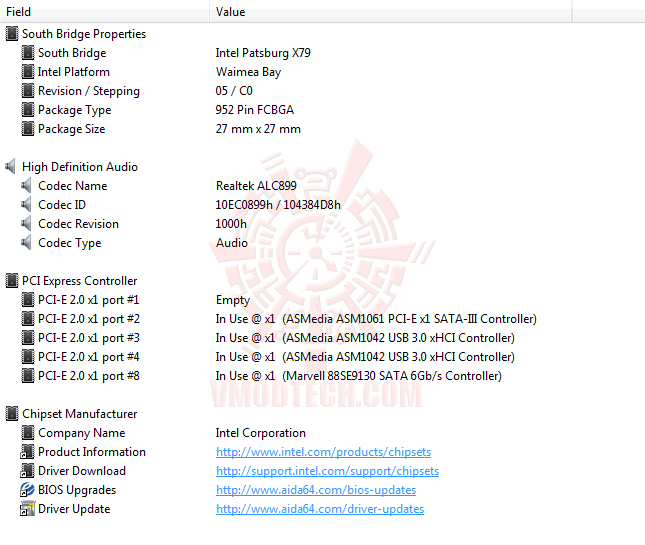Select the PCI-E 2.0 x1 port #8 label
The width and height of the screenshot is (645, 545).
[x=88, y=376]
